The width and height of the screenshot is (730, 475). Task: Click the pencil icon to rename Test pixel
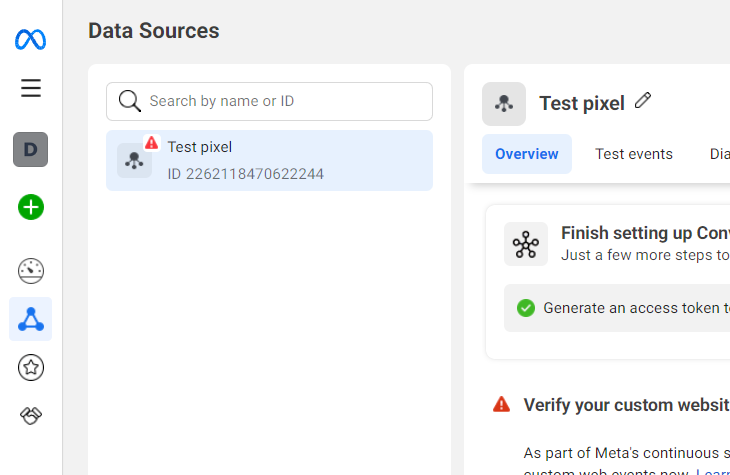[643, 101]
